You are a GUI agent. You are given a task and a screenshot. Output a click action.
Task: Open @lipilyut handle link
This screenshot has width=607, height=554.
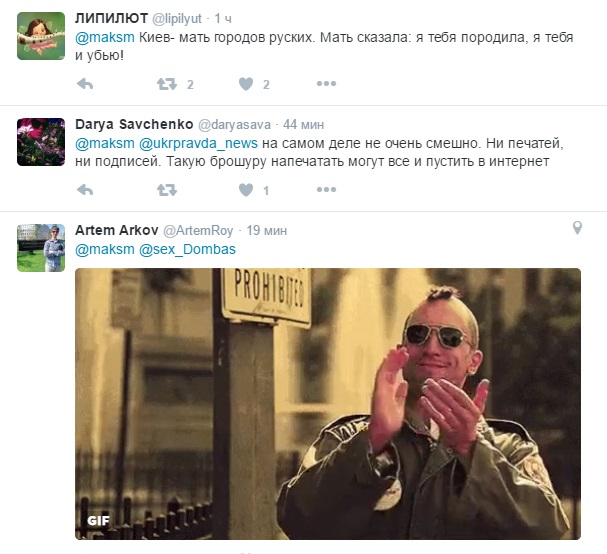pos(177,19)
